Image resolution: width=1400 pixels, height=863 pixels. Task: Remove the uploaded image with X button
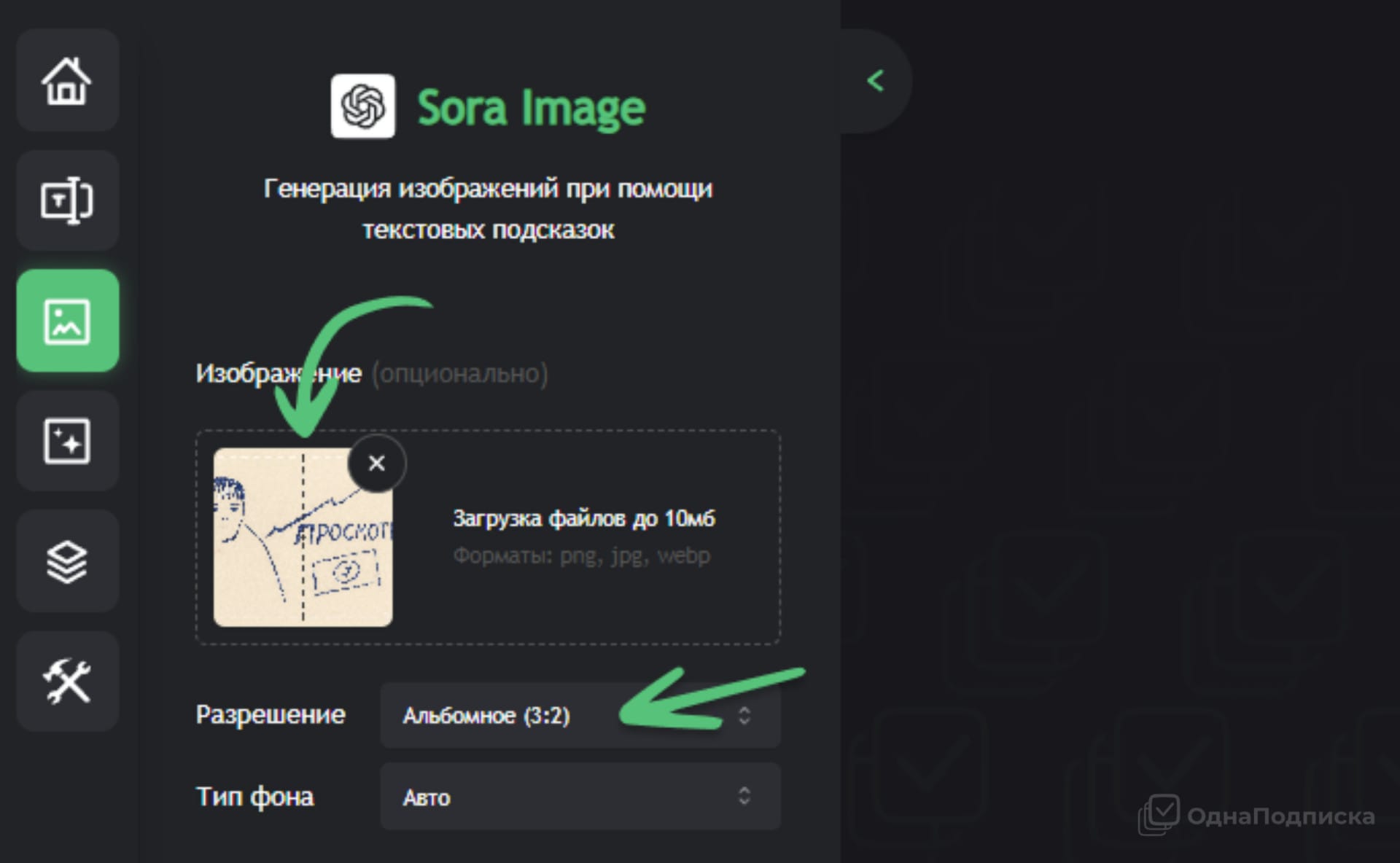pos(377,463)
